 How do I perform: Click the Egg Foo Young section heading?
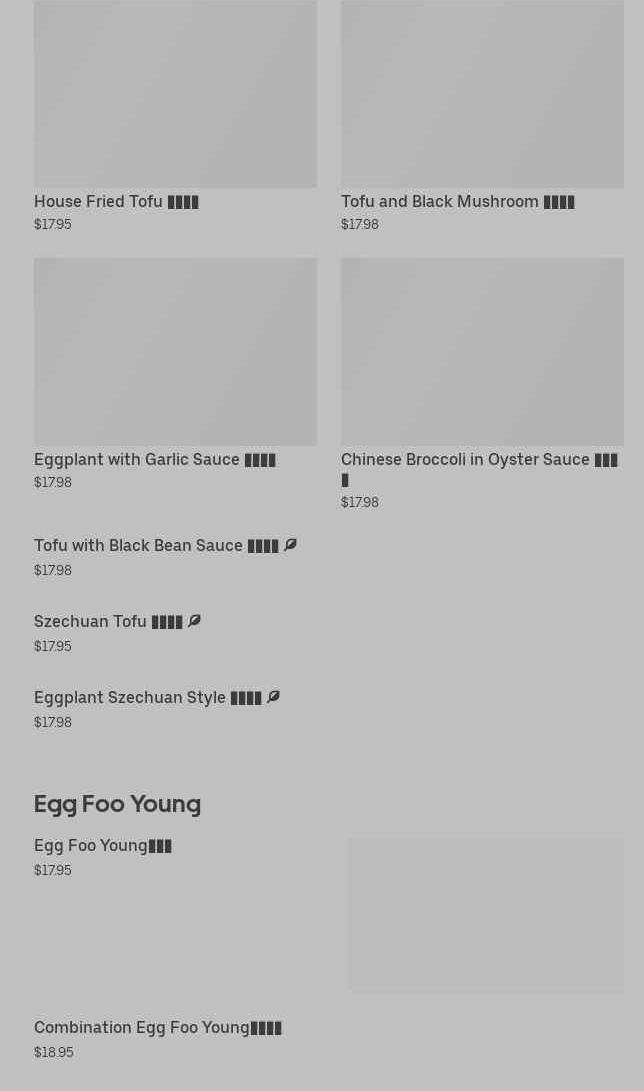[117, 803]
